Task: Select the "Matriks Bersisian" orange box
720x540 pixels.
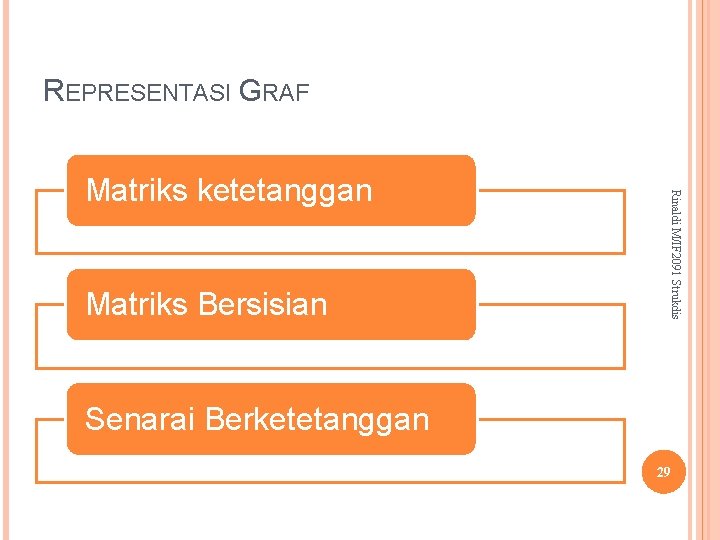Action: coord(270,304)
